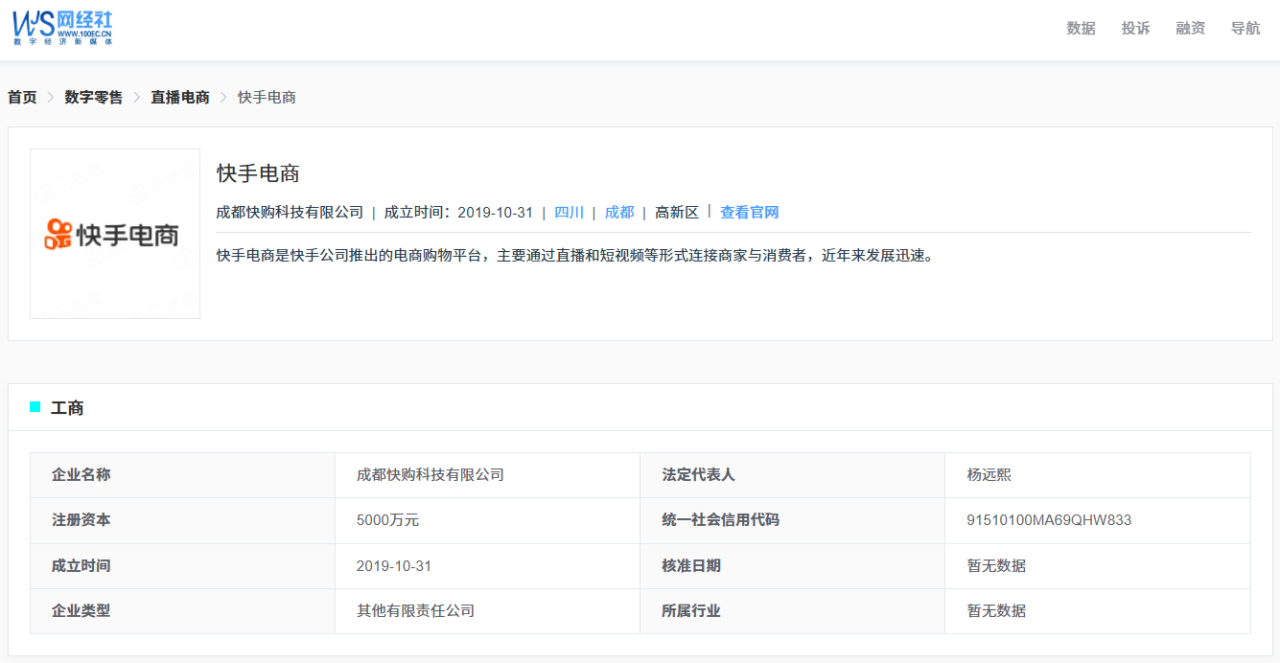1280x663 pixels.
Task: Click the 注册资本 label cell
Action: (x=183, y=521)
